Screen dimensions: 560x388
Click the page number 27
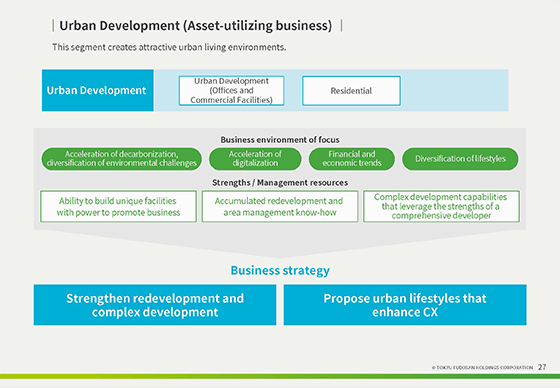pos(542,367)
